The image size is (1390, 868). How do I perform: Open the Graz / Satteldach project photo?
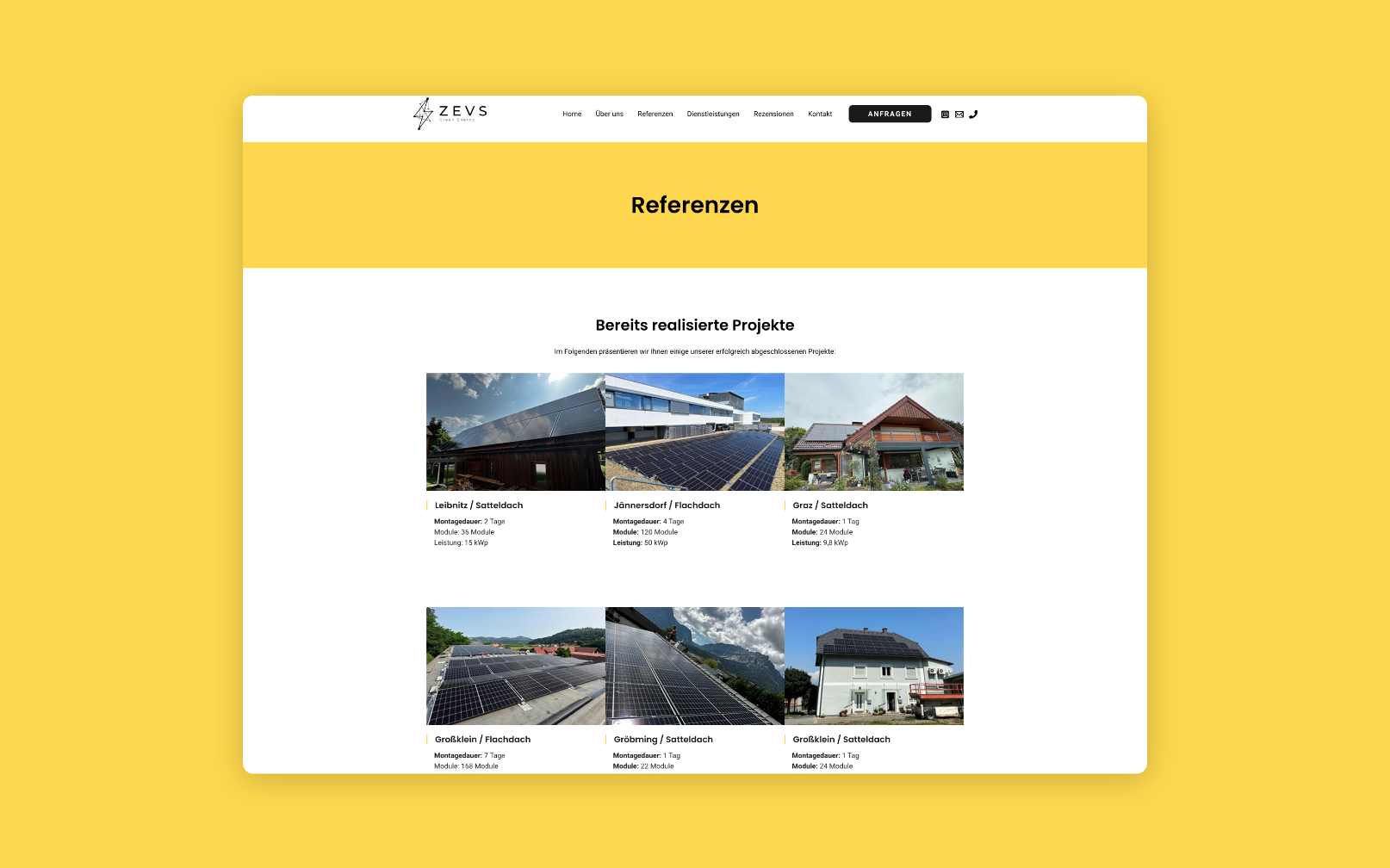[874, 431]
